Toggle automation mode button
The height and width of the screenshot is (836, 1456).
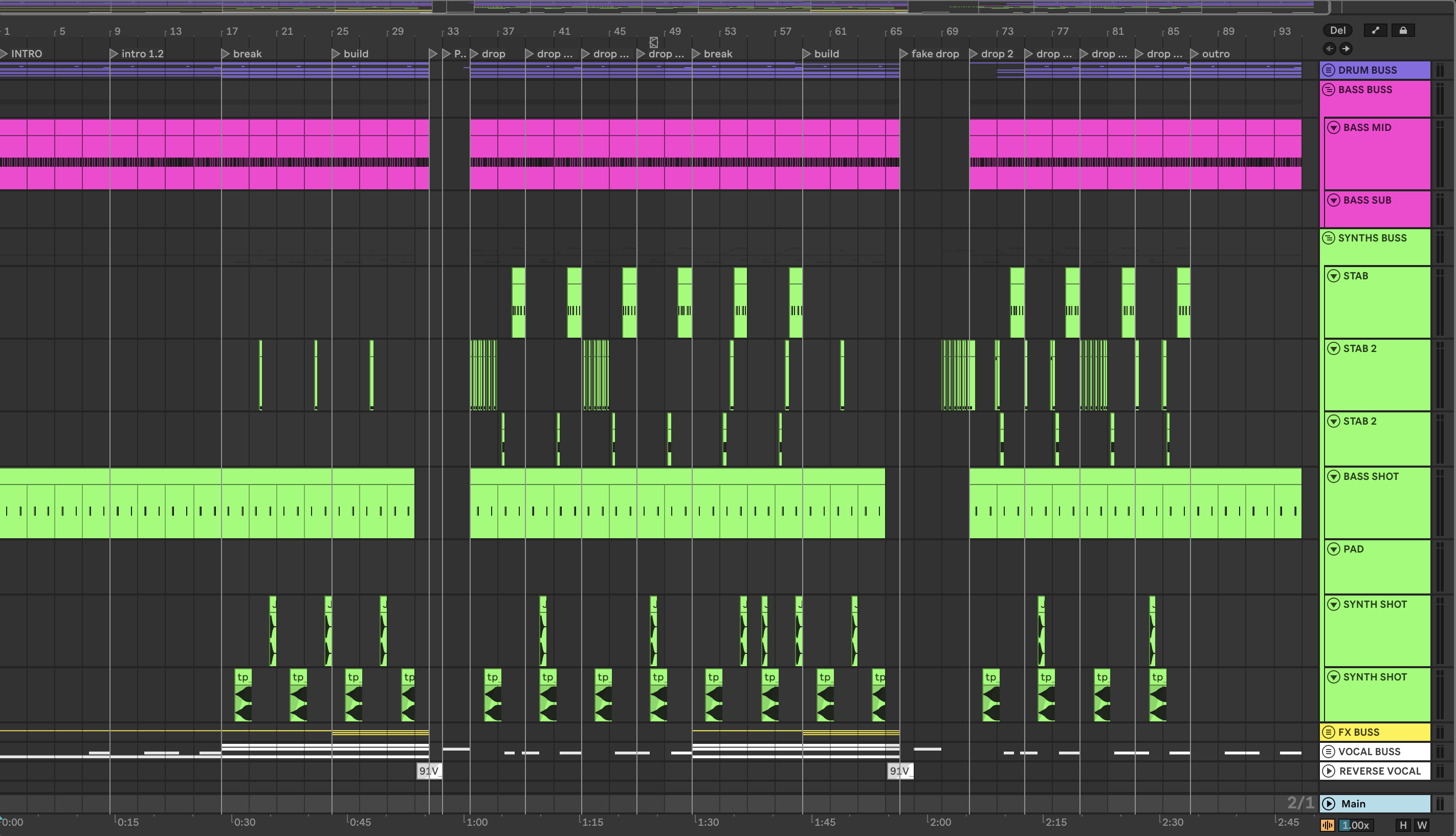click(1375, 30)
